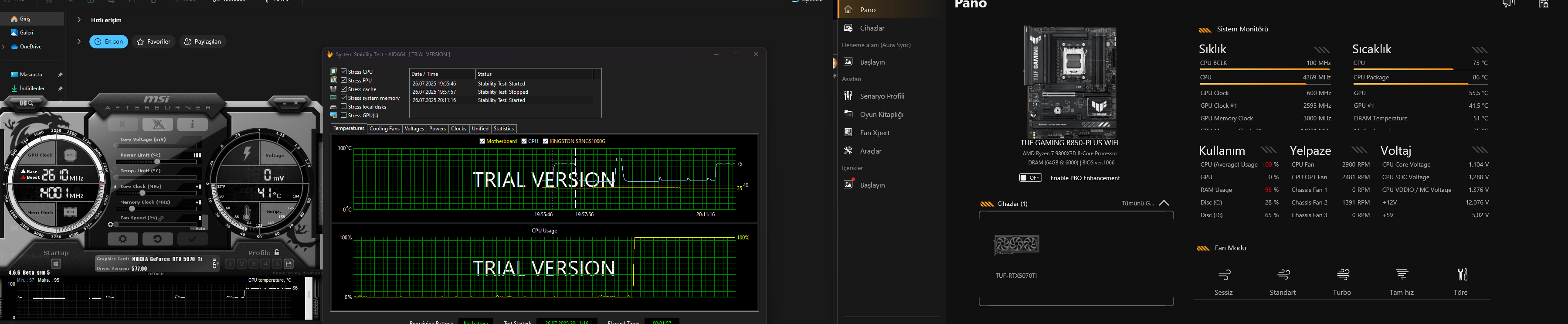
Task: Reset Afterburner settings to defaults
Action: point(158,239)
